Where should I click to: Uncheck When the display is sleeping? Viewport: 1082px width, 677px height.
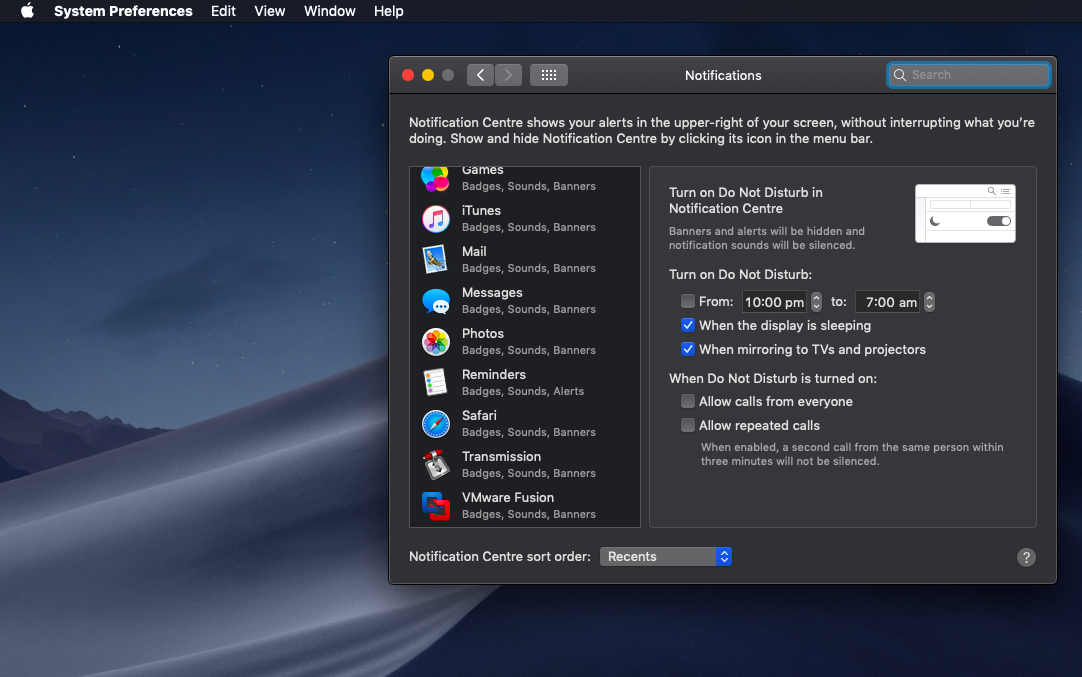(x=687, y=325)
